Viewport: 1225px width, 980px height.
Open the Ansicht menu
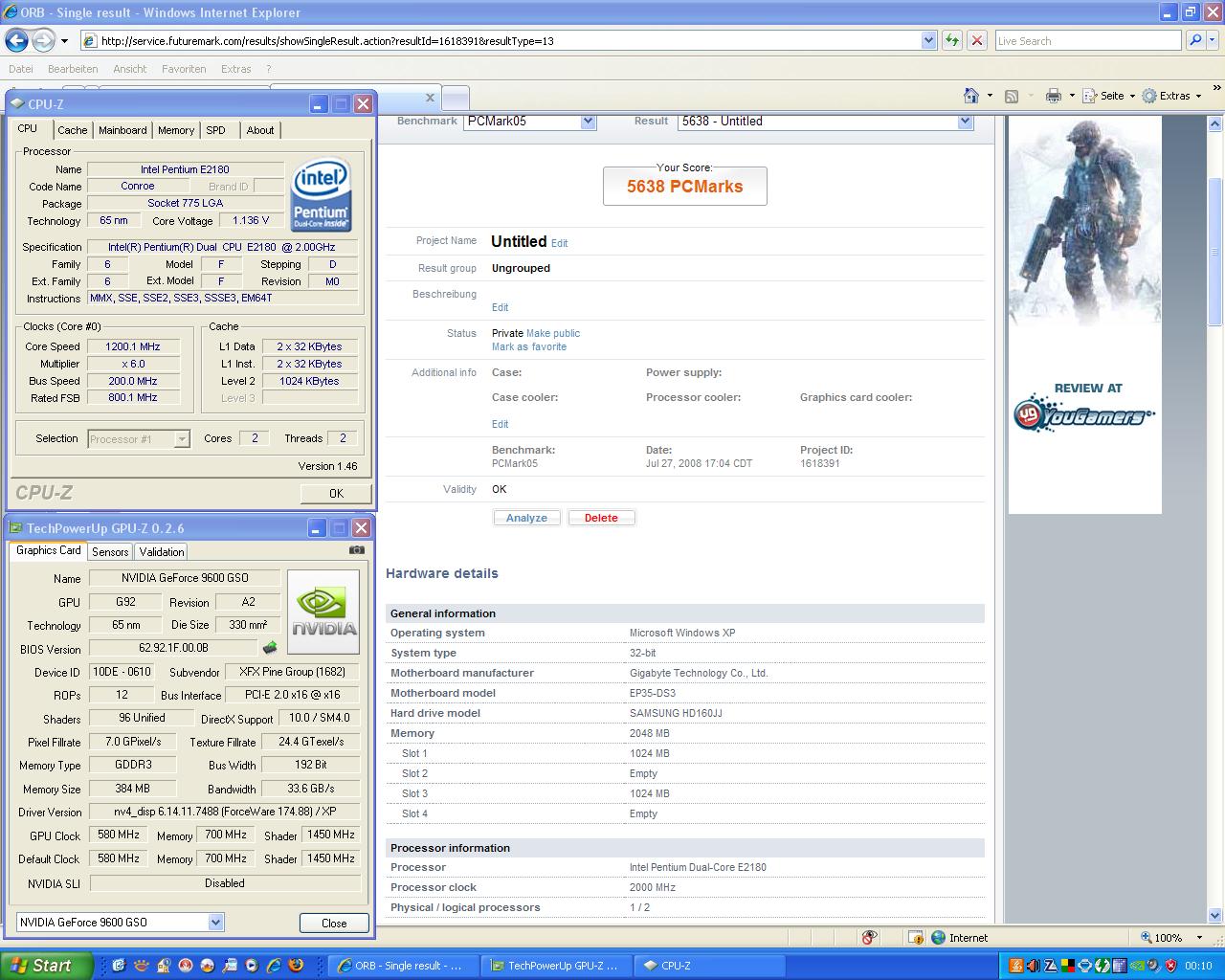(x=130, y=69)
